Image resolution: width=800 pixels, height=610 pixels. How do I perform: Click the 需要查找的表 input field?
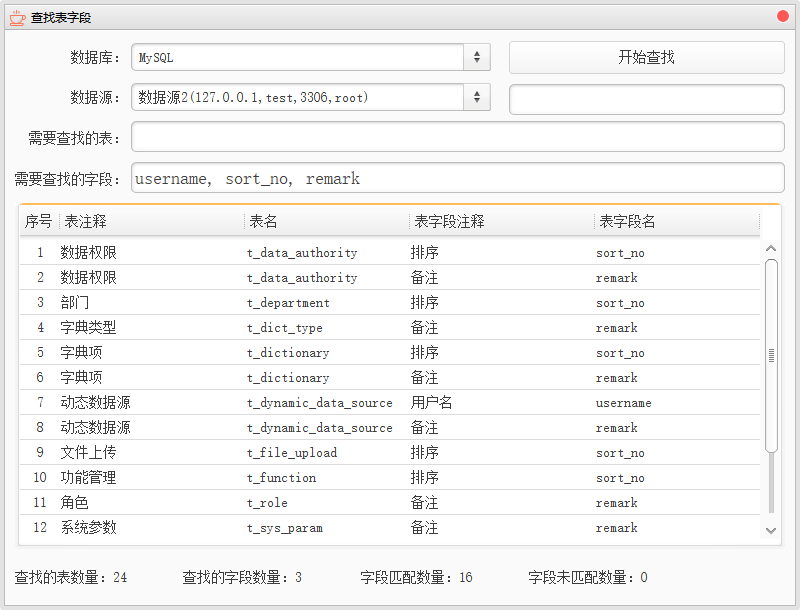pyautogui.click(x=458, y=136)
